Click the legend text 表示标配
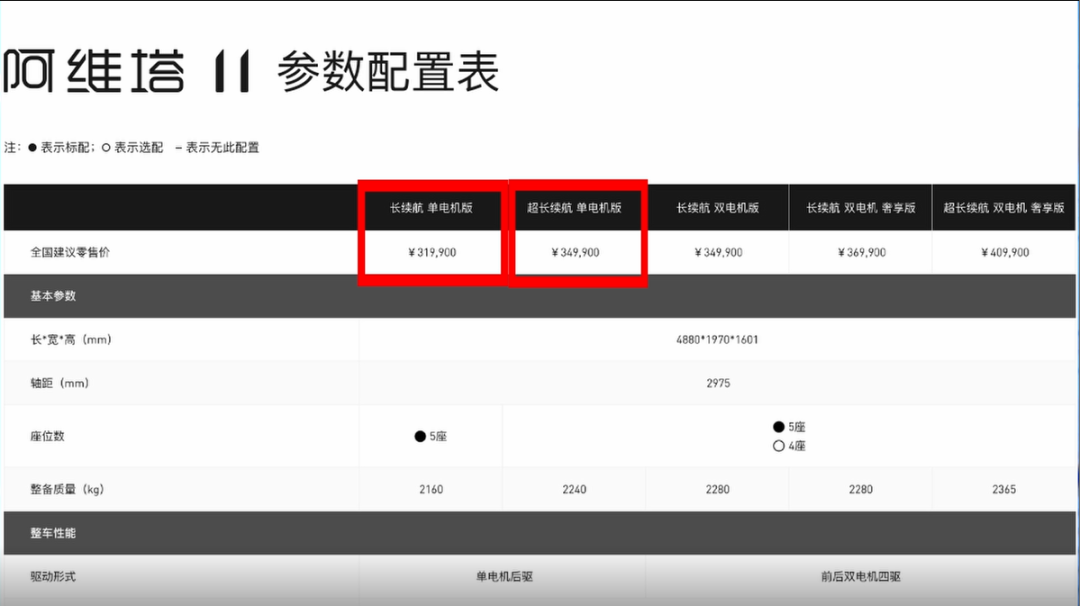The image size is (1080, 606). 66,147
